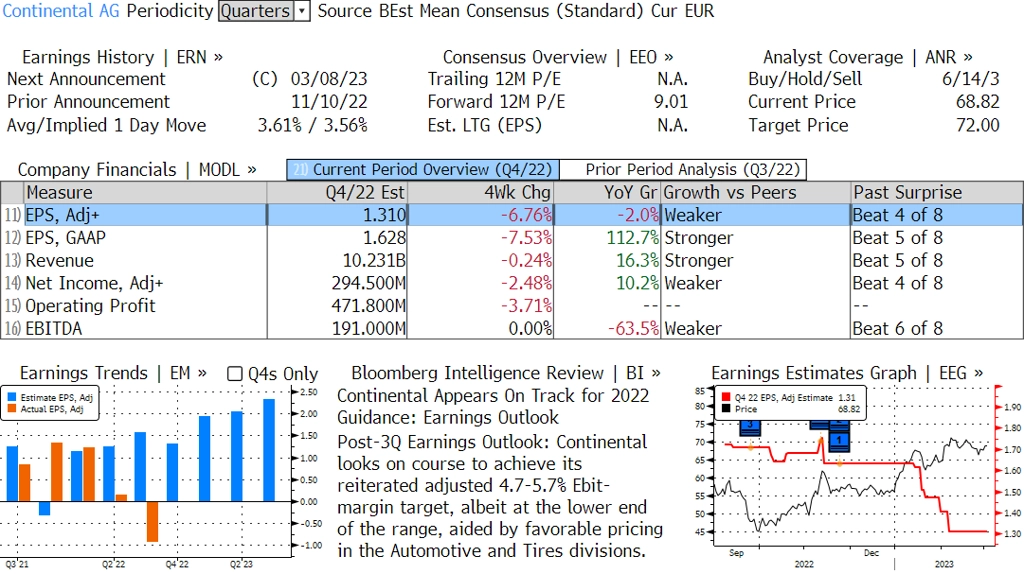Open Analyst Coverage ANR link

tap(868, 57)
